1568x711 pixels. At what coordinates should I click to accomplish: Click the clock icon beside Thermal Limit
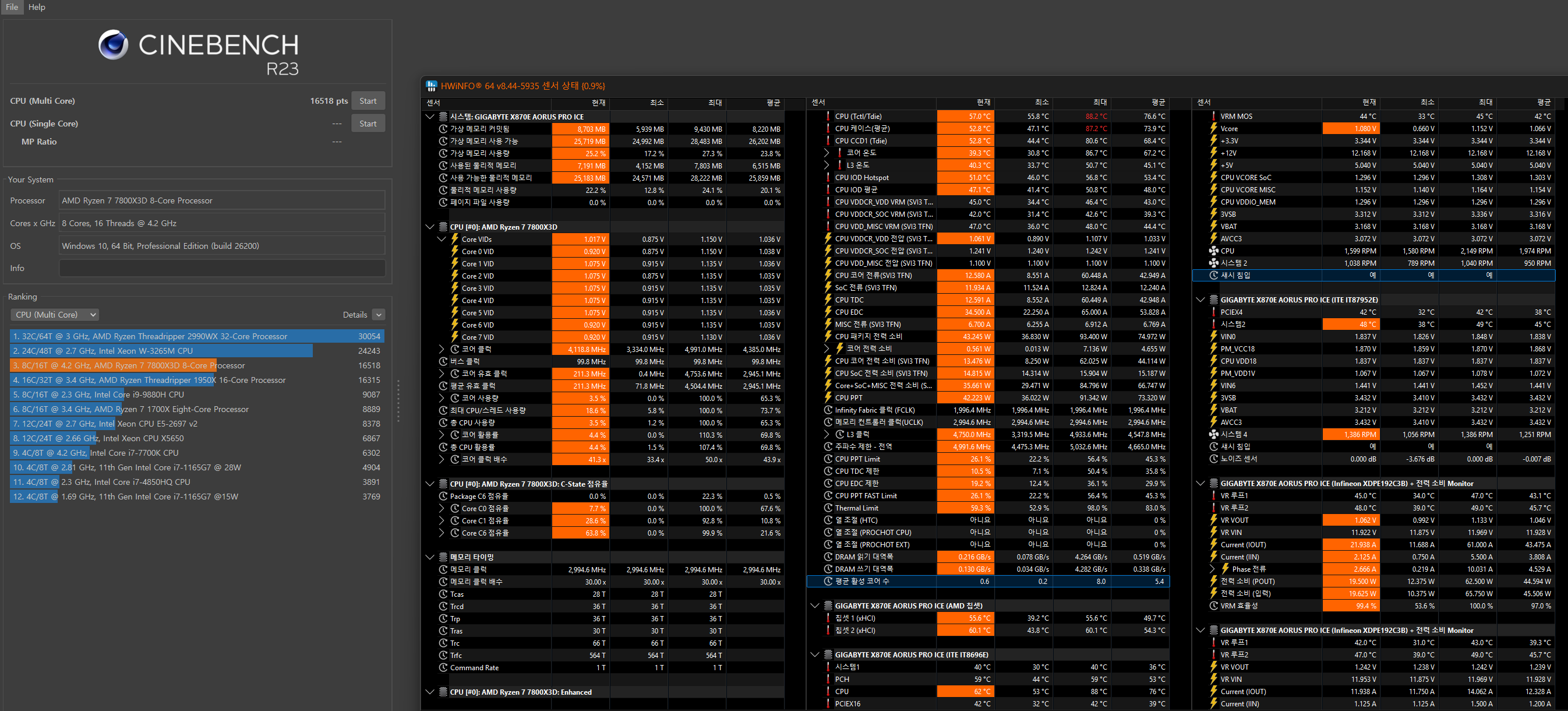pyautogui.click(x=828, y=508)
